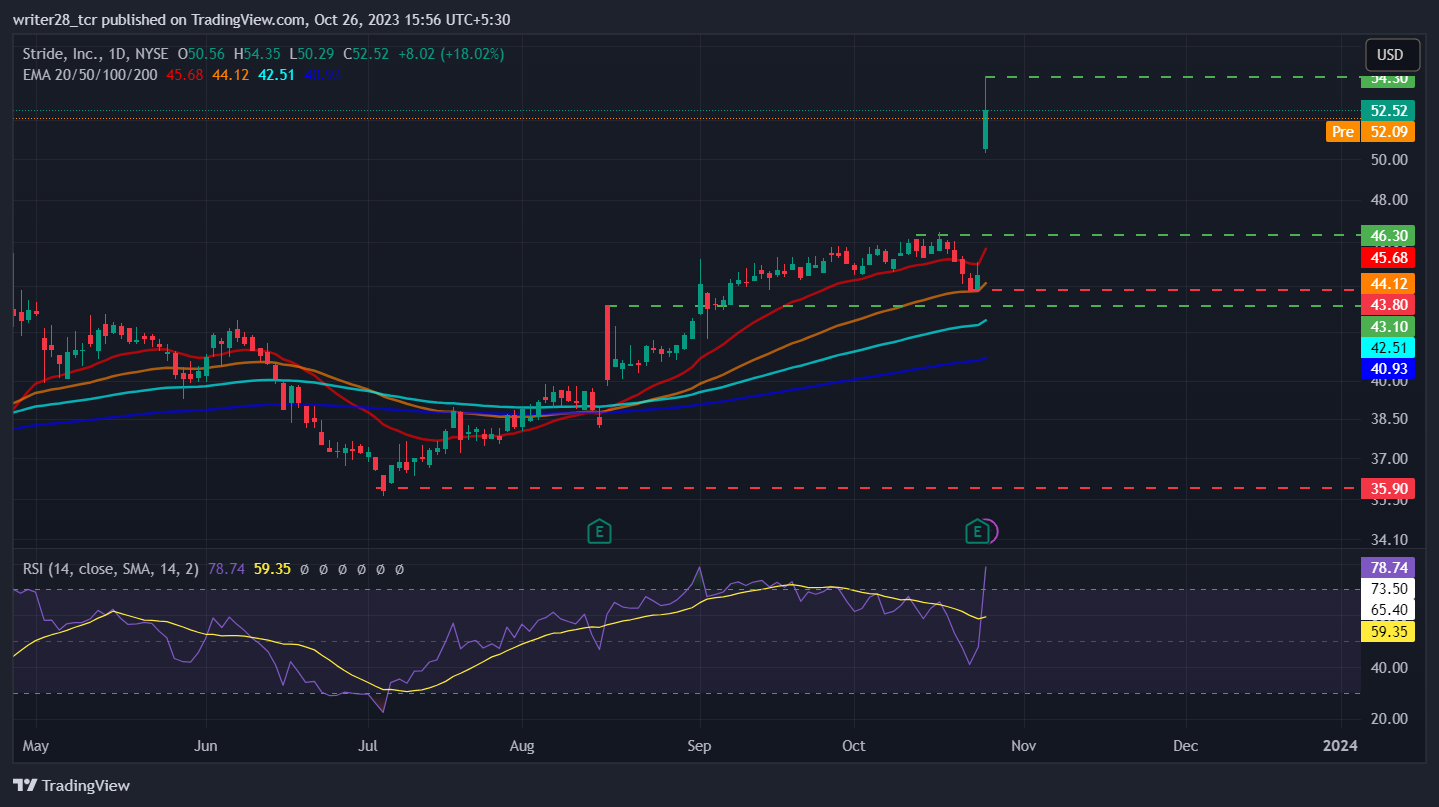Click the 54.30 green price label

pyautogui.click(x=1388, y=79)
